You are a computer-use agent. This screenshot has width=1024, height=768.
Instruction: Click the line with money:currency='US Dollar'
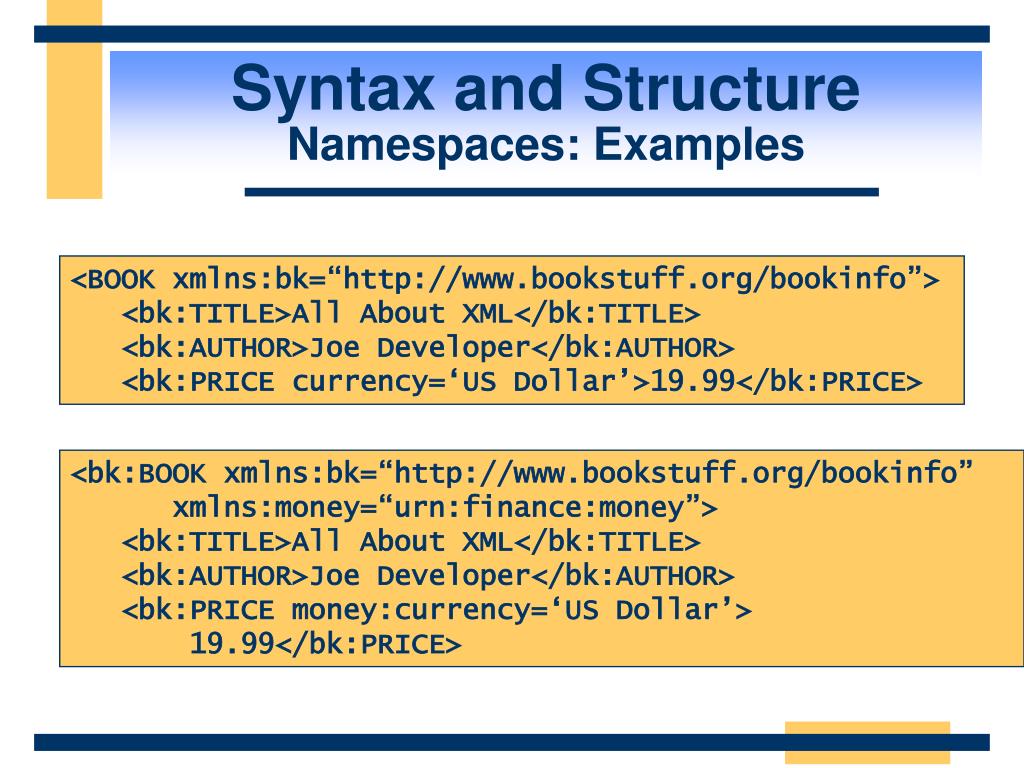tap(436, 610)
